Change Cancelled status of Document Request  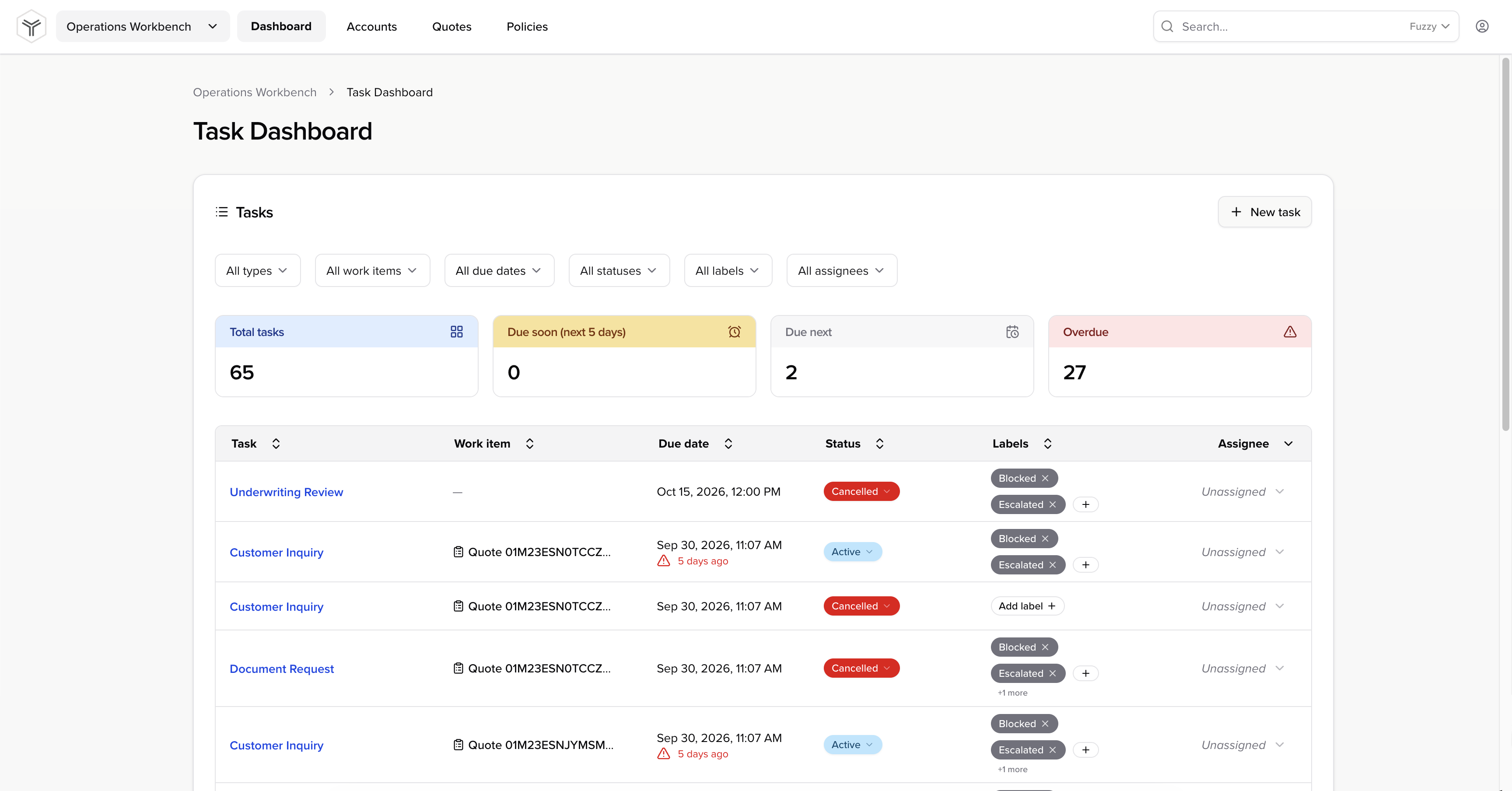click(x=861, y=668)
